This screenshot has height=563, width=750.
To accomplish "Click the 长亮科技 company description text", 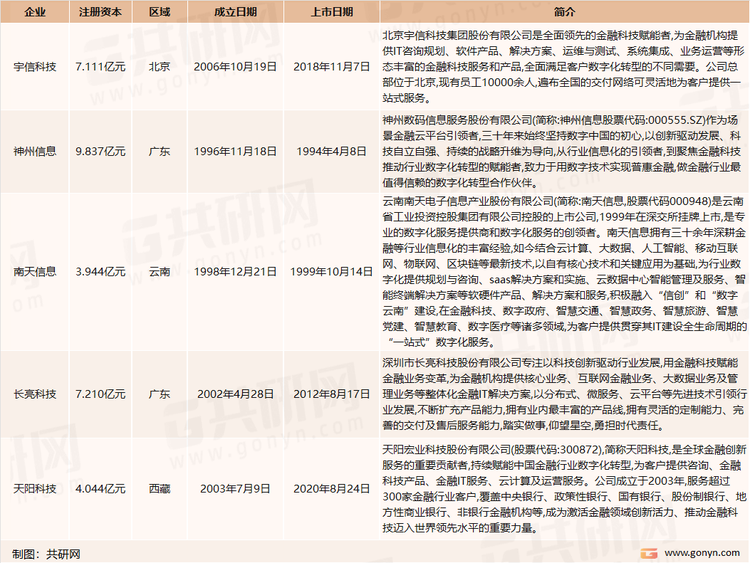I will click(x=563, y=394).
